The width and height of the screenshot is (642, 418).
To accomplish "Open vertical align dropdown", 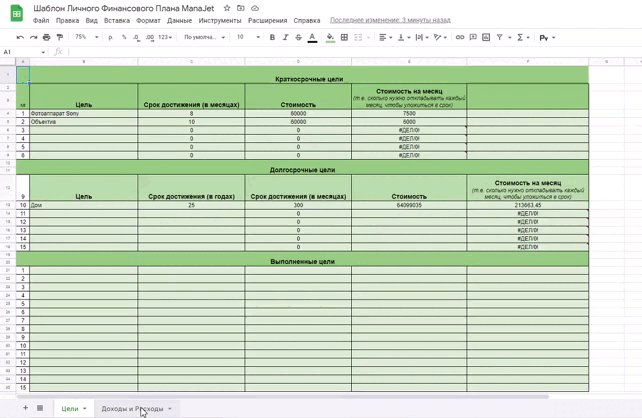I will point(404,37).
